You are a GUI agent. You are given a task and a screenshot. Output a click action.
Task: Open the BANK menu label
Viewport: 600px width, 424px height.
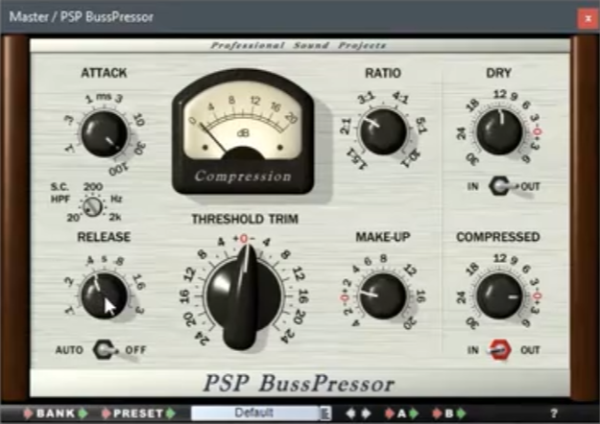pos(55,414)
